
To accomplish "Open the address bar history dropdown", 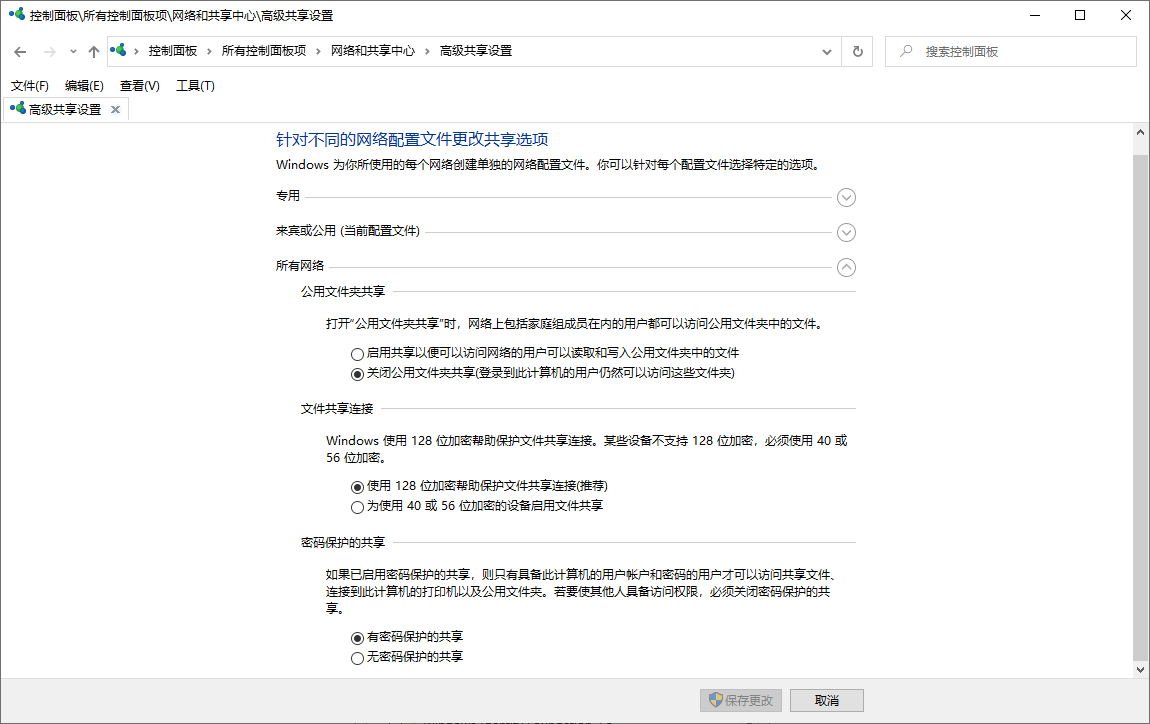I will coord(827,51).
